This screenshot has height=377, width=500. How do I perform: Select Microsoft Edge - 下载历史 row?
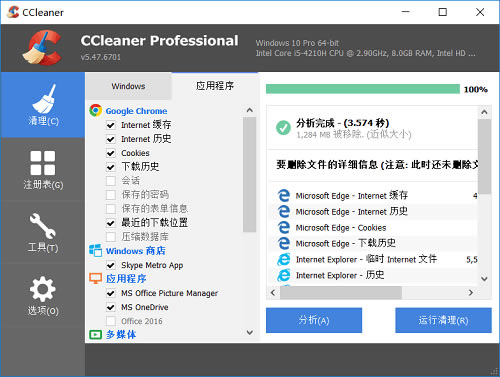coord(373,243)
